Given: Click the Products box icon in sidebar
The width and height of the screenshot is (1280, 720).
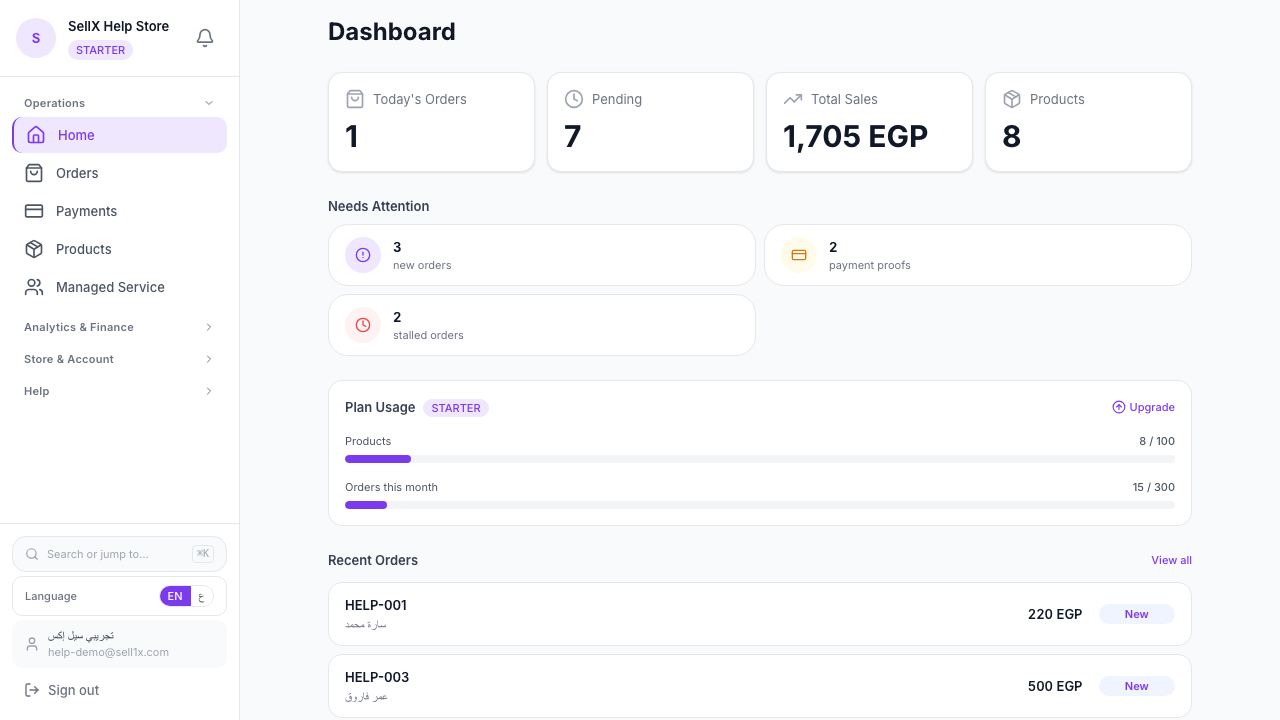Looking at the screenshot, I should [x=34, y=249].
